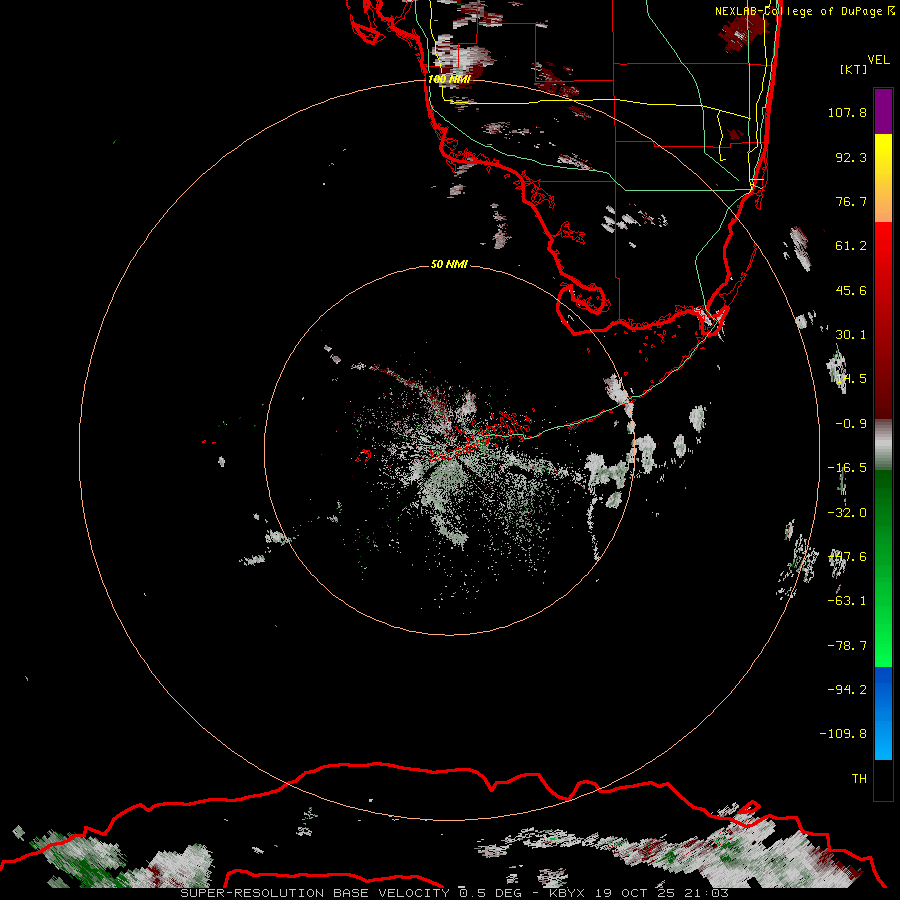Click the 50 NMI range ring label
This screenshot has width=900, height=900.
coord(449,264)
